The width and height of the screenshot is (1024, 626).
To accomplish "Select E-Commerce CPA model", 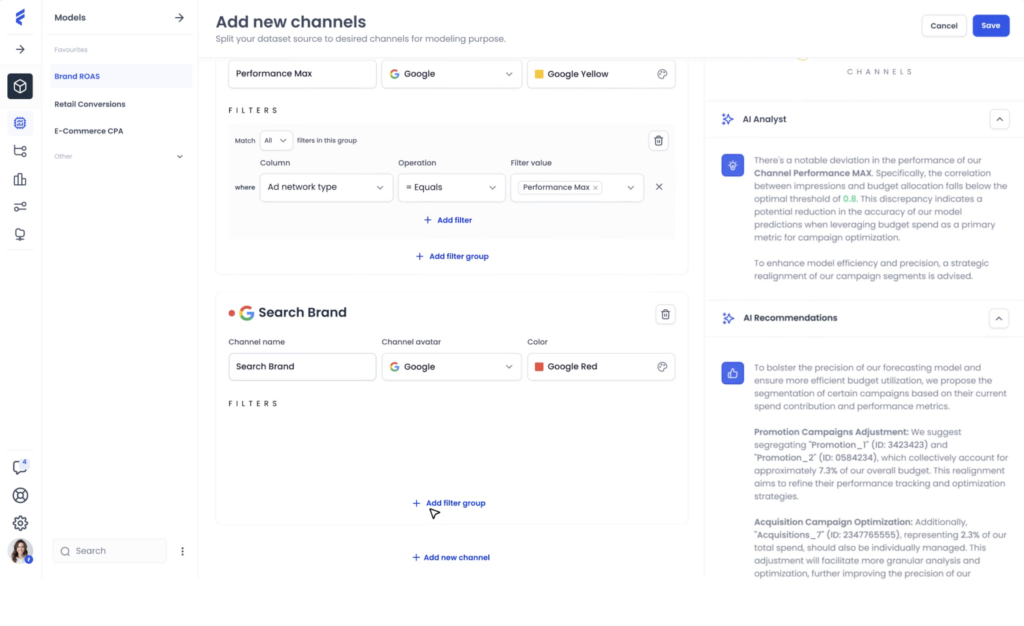I will (88, 131).
